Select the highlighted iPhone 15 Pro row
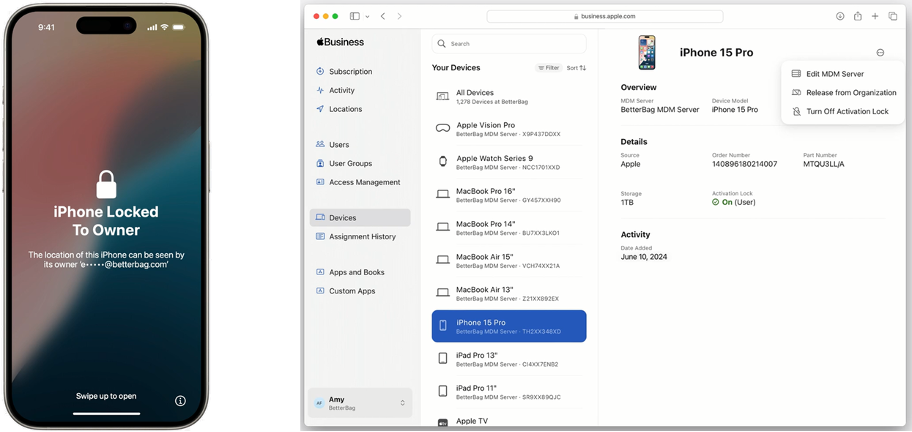This screenshot has height=432, width=912. pos(509,326)
